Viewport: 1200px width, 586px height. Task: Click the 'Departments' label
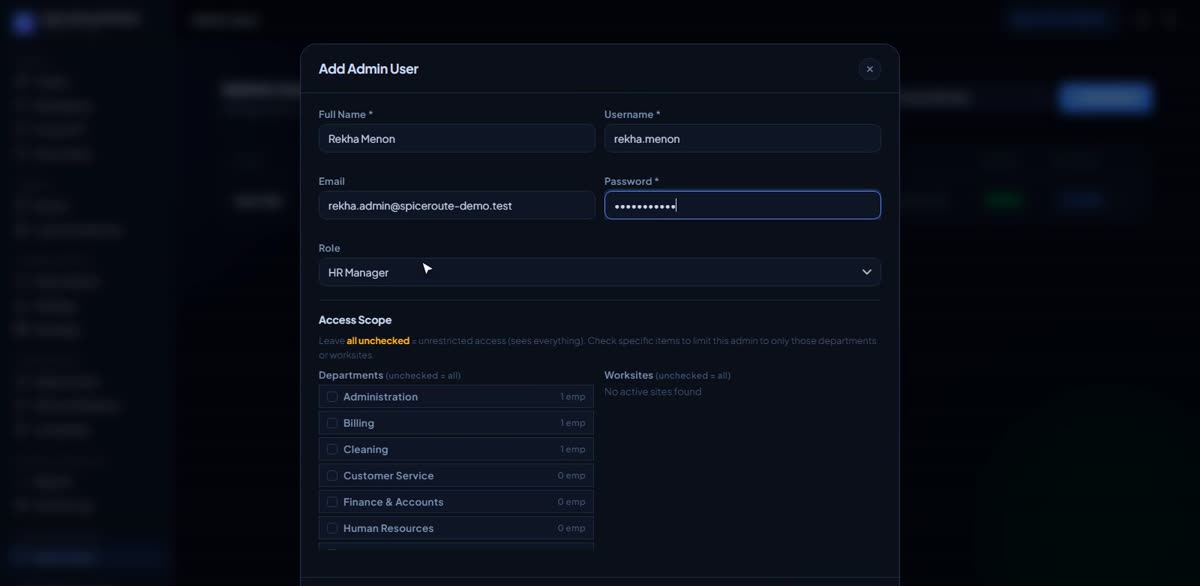[x=351, y=375]
